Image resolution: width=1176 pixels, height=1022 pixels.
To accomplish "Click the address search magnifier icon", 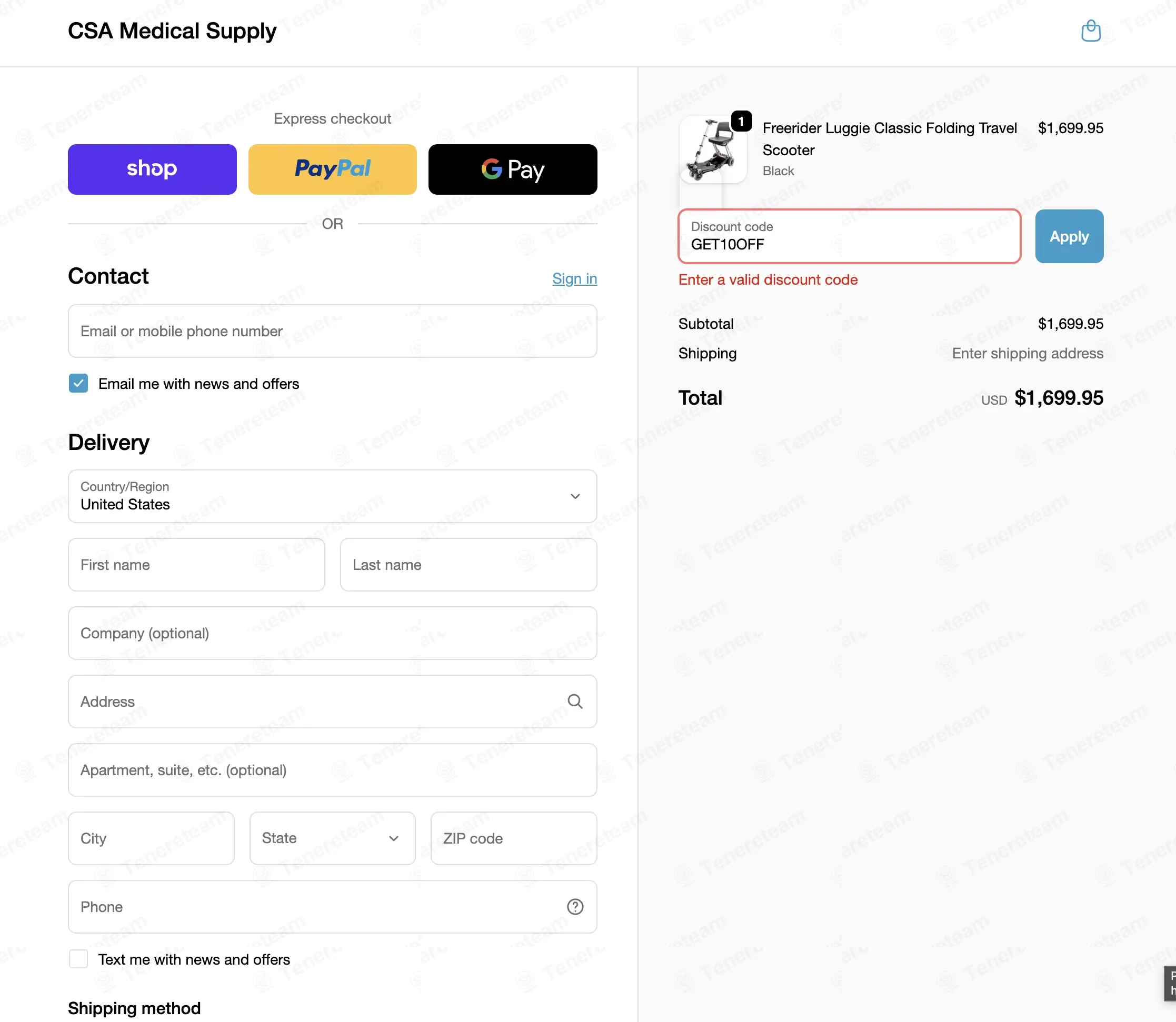I will click(575, 701).
